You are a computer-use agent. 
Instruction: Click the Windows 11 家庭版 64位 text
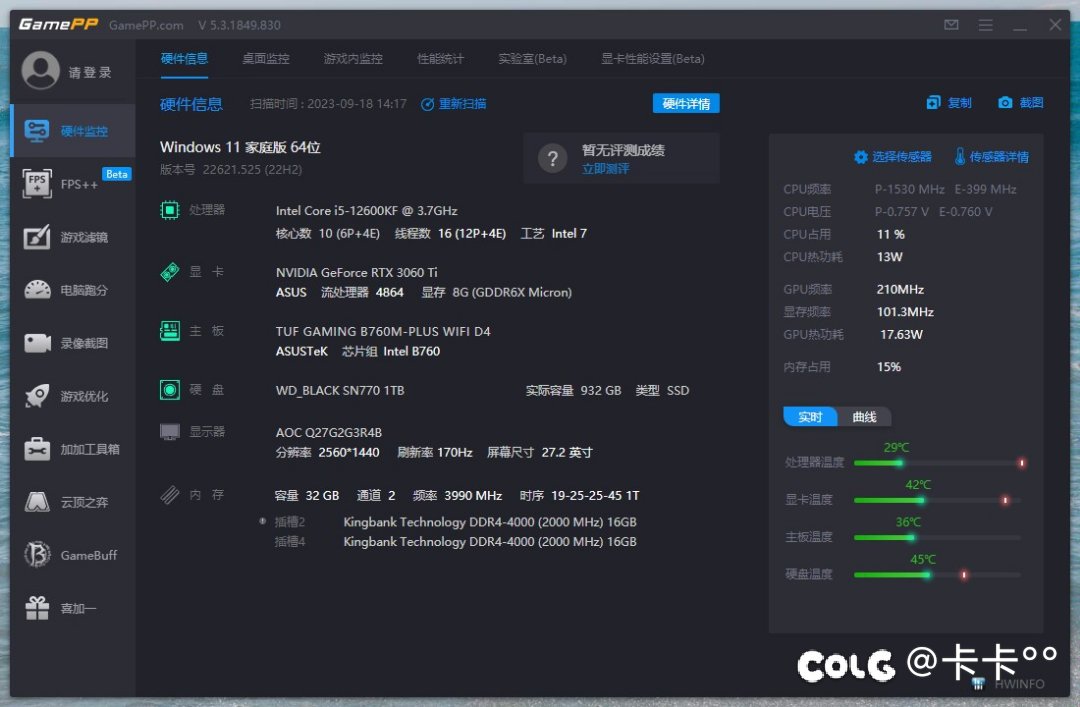240,147
